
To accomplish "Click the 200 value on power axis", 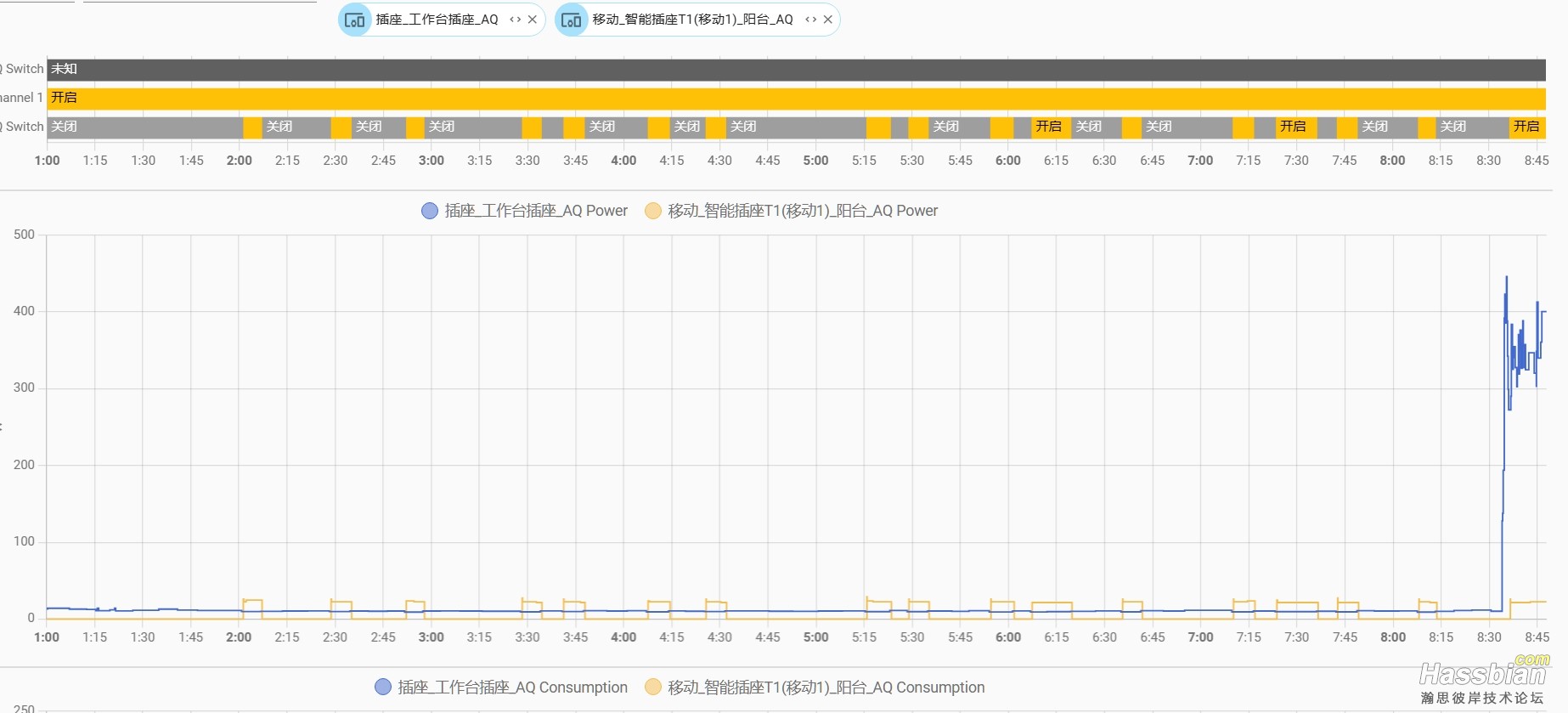I will coord(24,465).
